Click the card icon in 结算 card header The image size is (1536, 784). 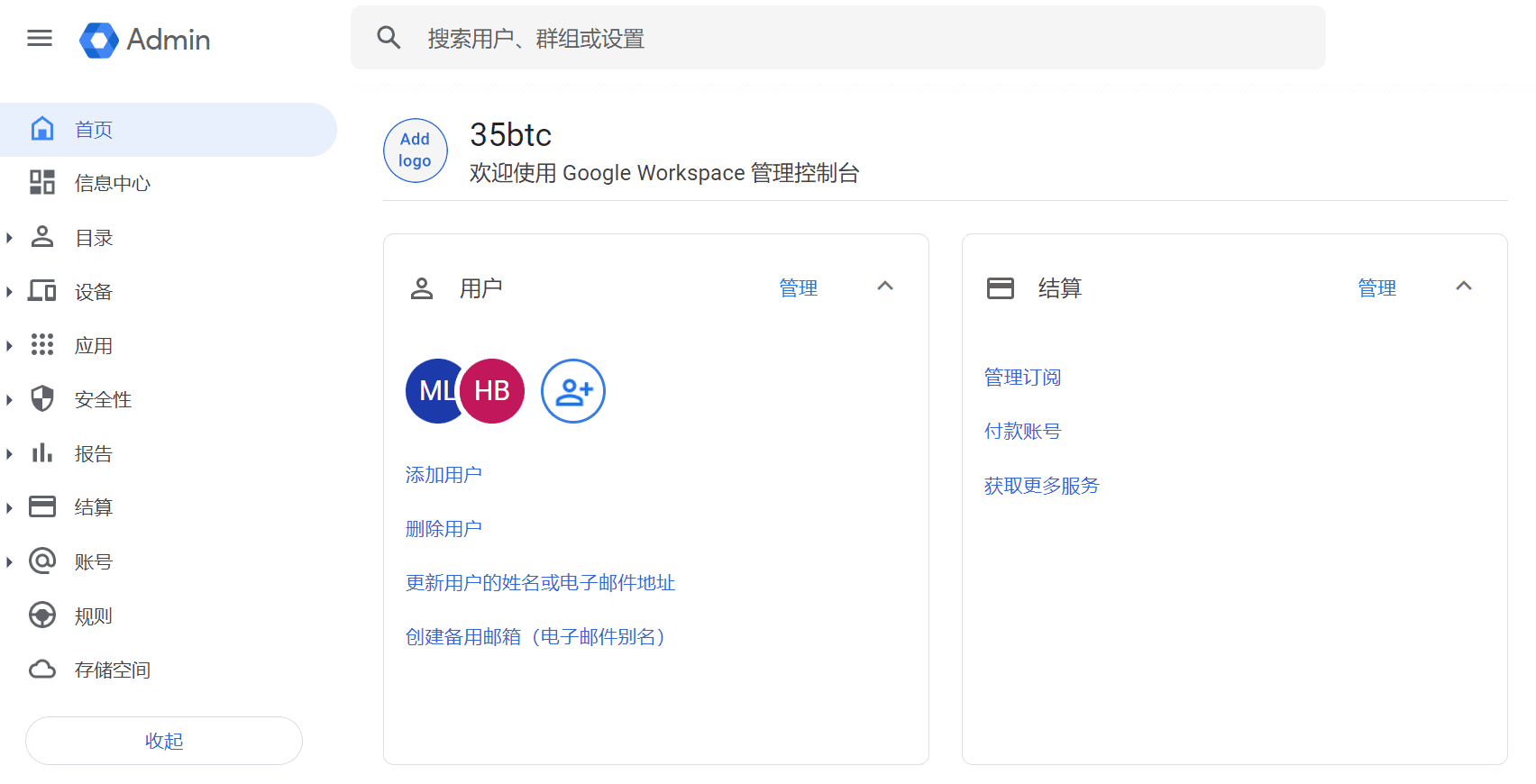point(1001,288)
